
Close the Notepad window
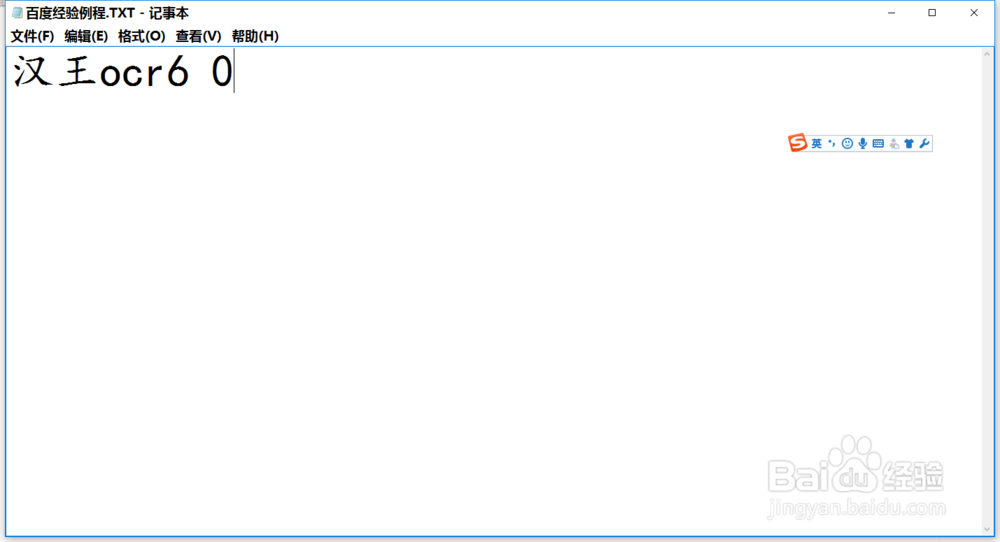click(974, 13)
